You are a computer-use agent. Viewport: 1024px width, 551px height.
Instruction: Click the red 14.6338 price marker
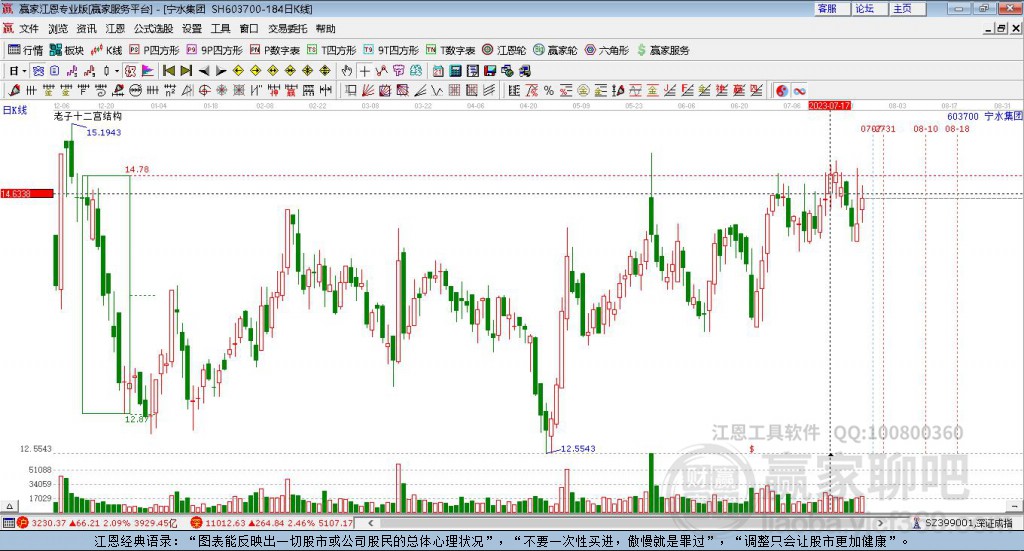27,193
